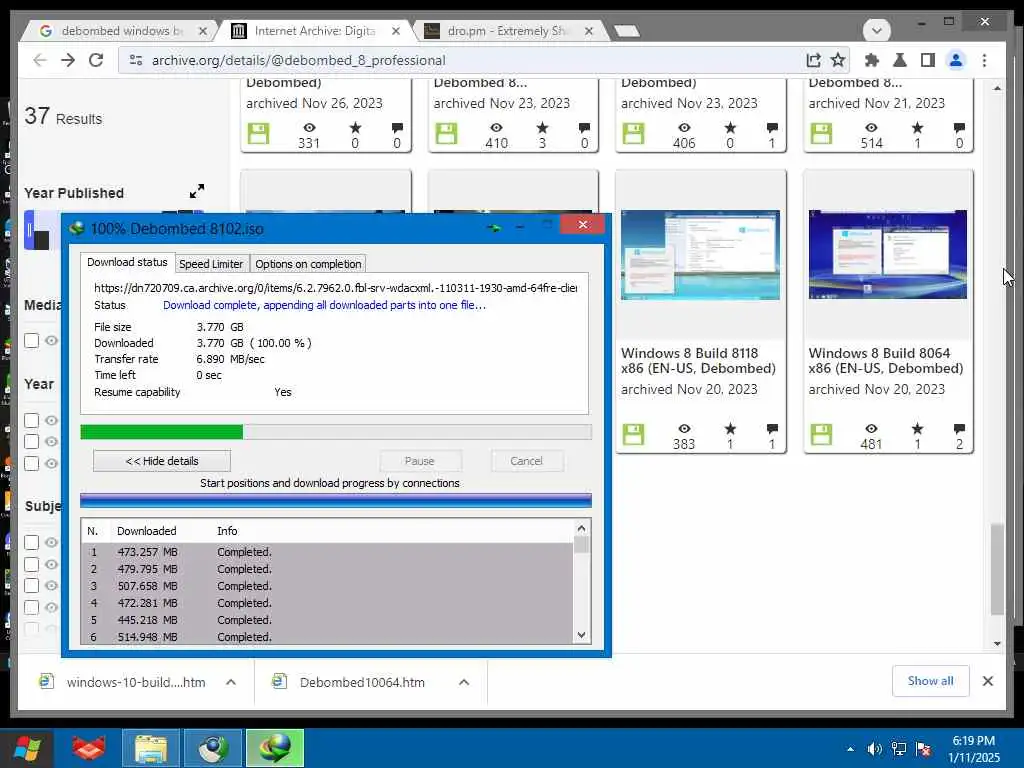
Task: Click the network tray icon
Action: point(899,749)
